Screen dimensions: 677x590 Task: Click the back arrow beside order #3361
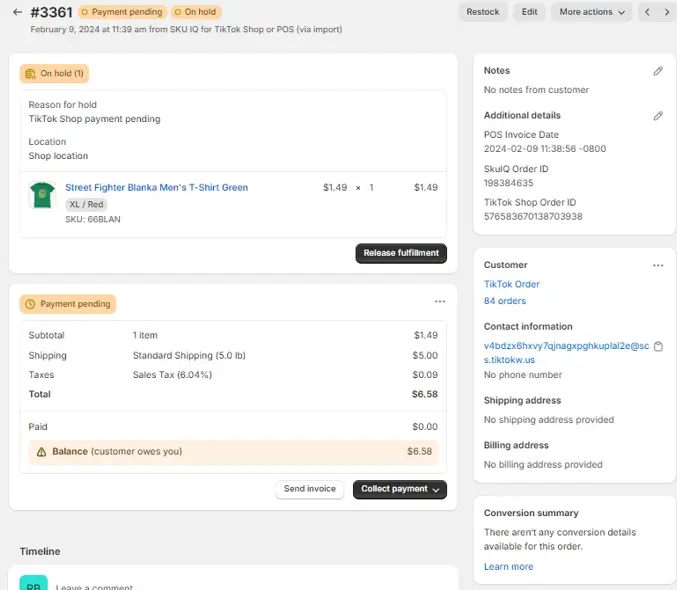(17, 12)
